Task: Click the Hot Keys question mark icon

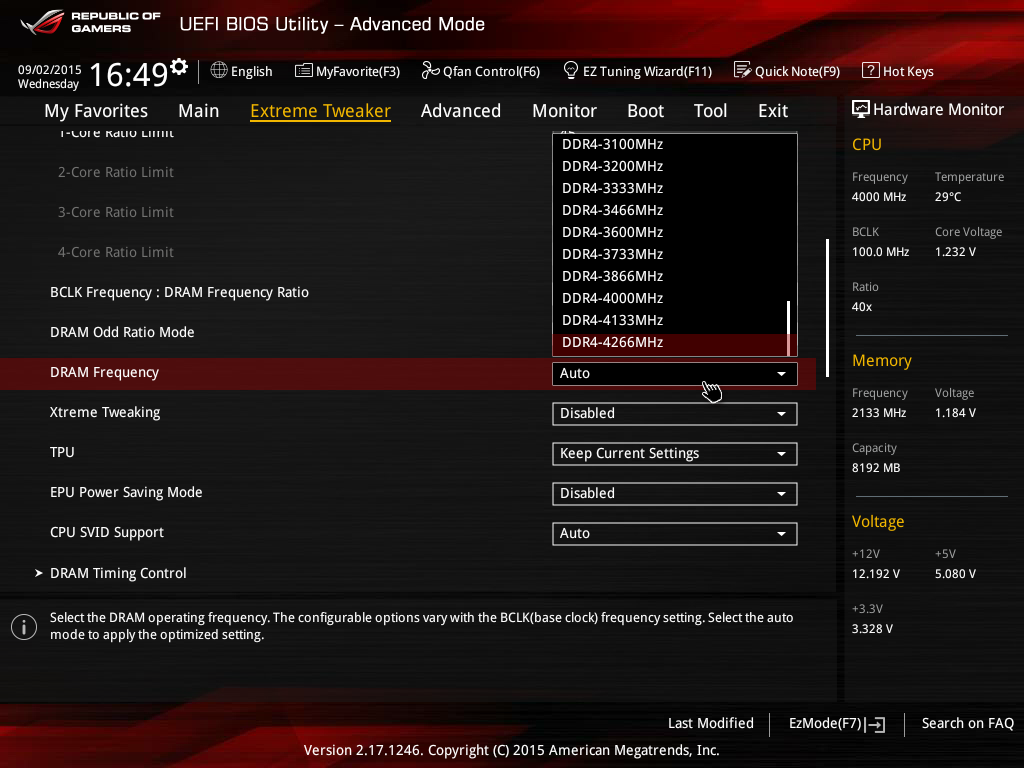Action: (x=871, y=70)
